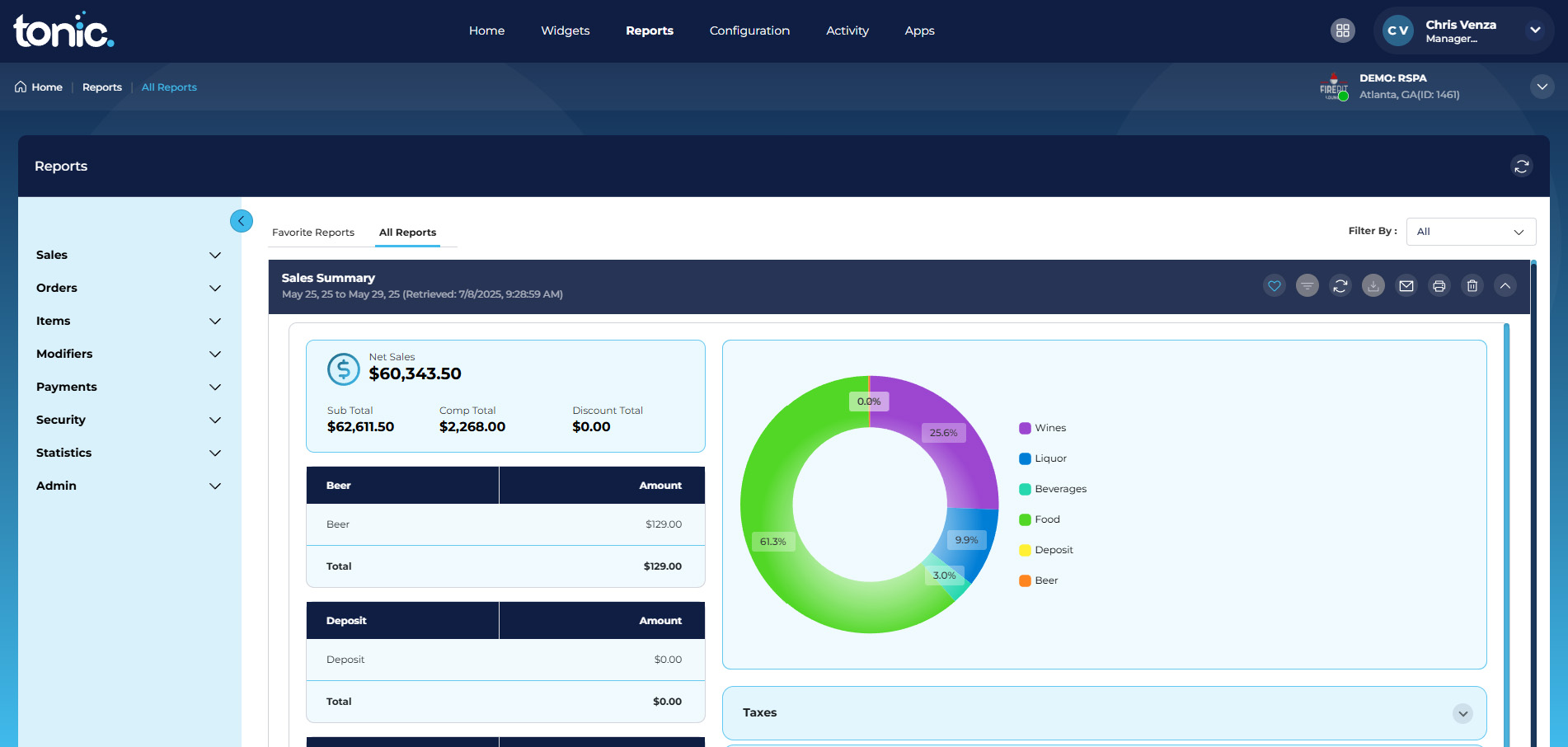Image resolution: width=1568 pixels, height=747 pixels.
Task: Go to Home in top navigation
Action: 486,31
